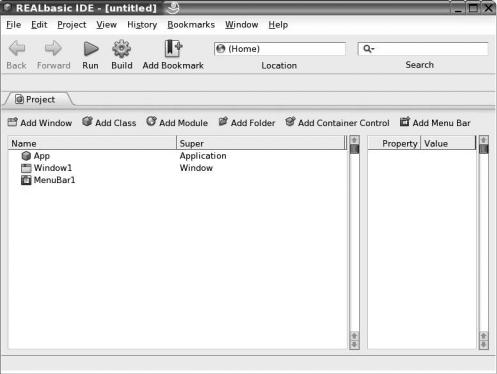Image resolution: width=497 pixels, height=374 pixels.
Task: Click project list scrollbar top up arrow
Action: pos(355,140)
